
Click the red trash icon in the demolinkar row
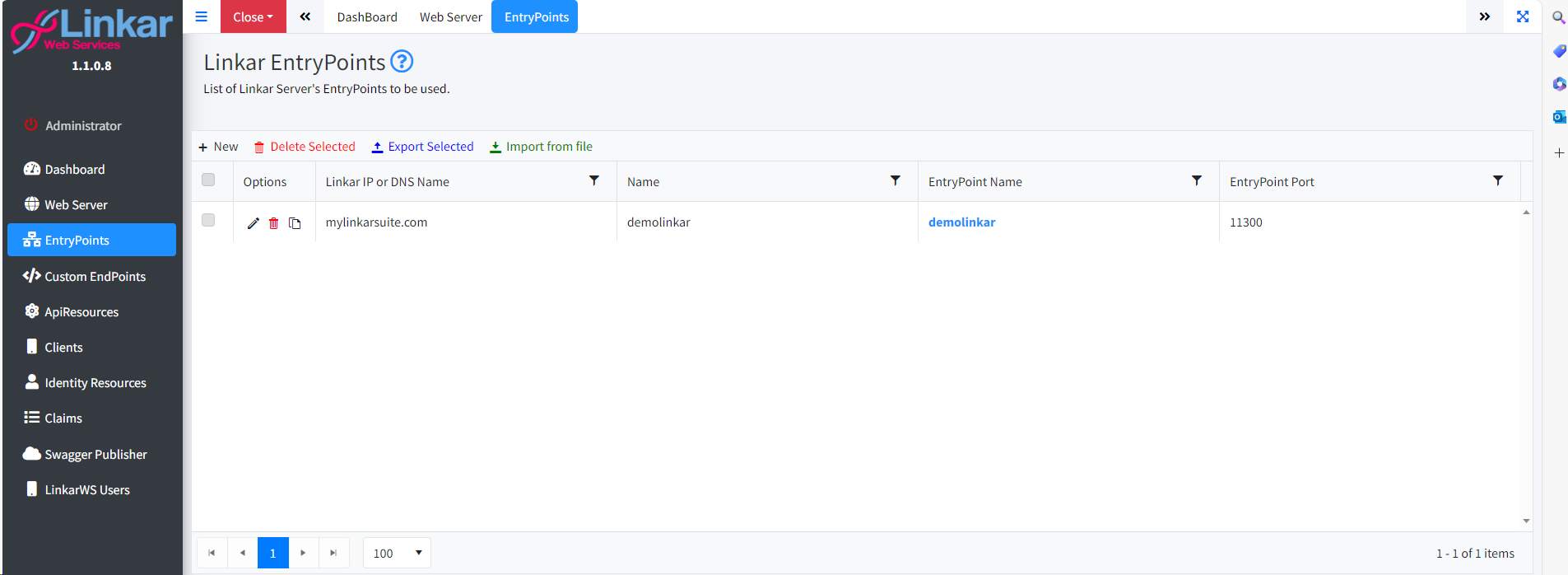point(274,223)
